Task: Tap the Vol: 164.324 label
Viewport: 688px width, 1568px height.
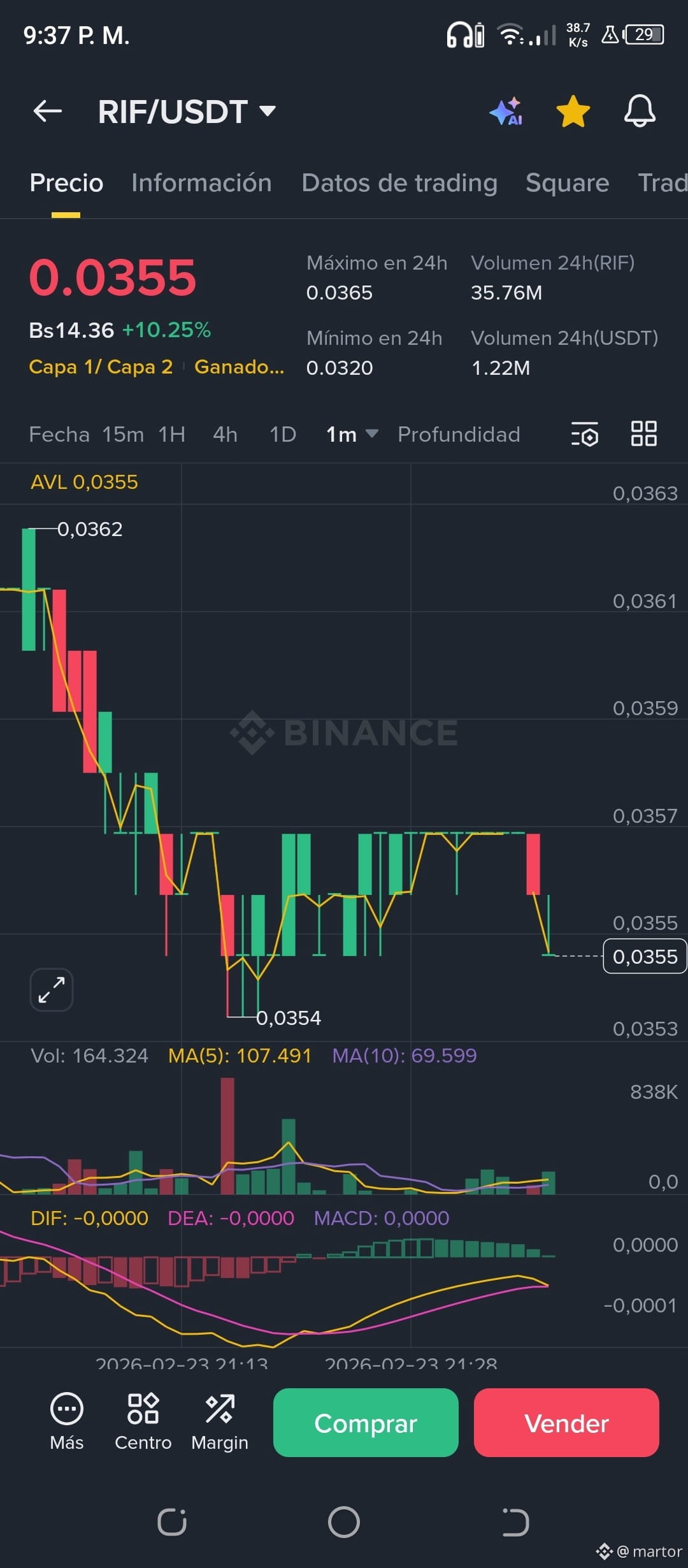Action: pyautogui.click(x=89, y=1056)
